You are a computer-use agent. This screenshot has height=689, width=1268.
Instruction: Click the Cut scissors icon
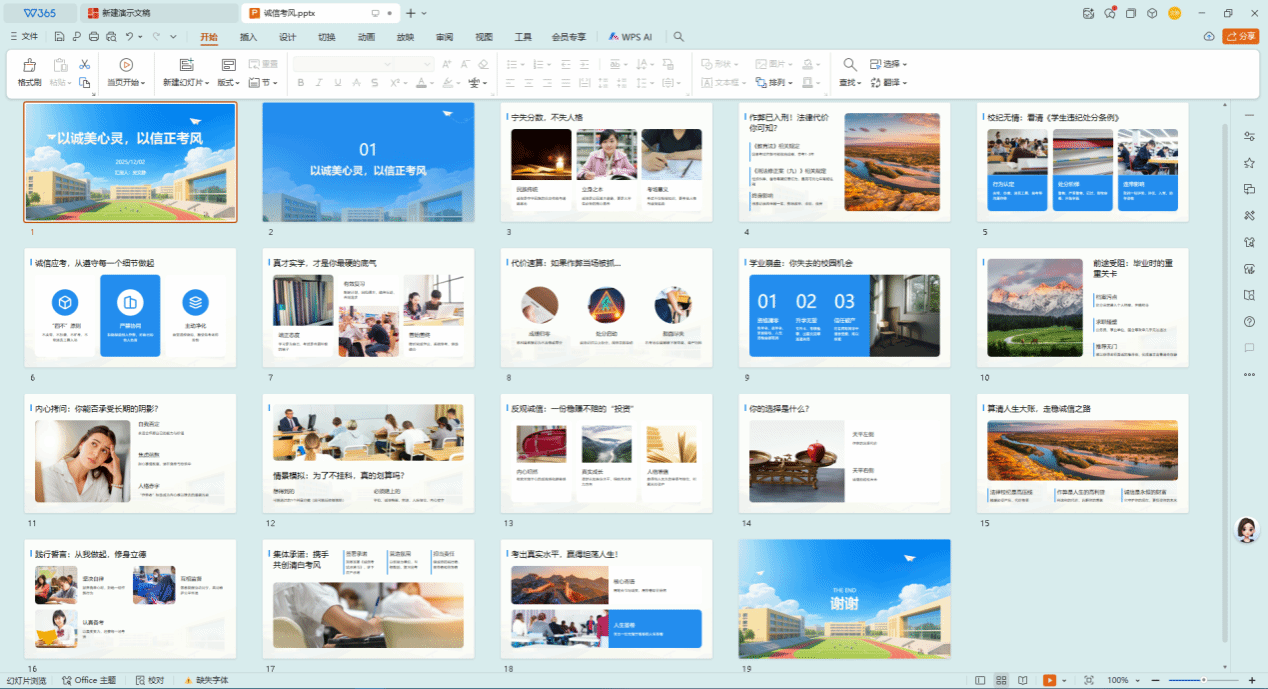pyautogui.click(x=85, y=64)
